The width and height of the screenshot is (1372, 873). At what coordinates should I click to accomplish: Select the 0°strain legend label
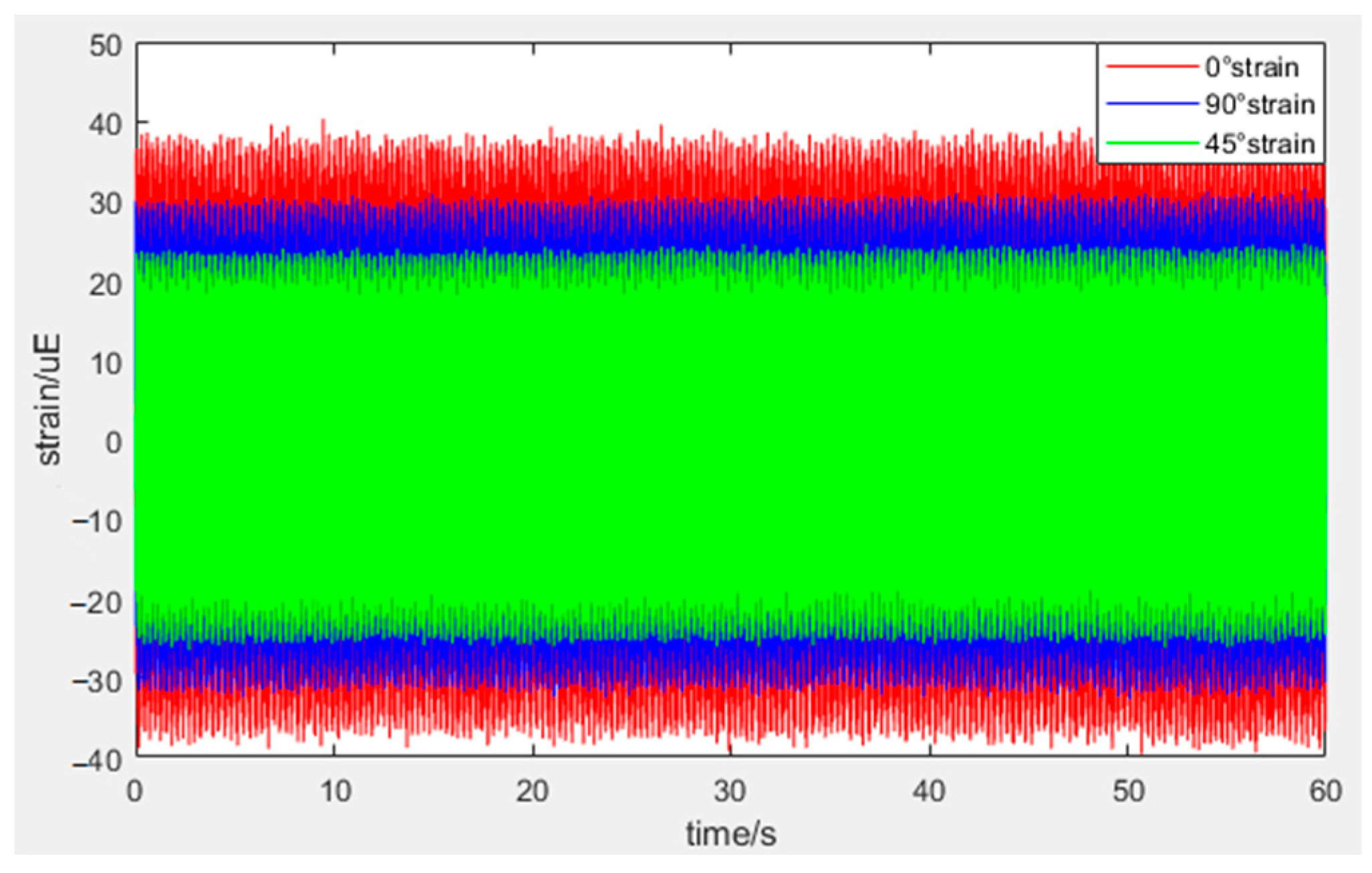point(1252,68)
